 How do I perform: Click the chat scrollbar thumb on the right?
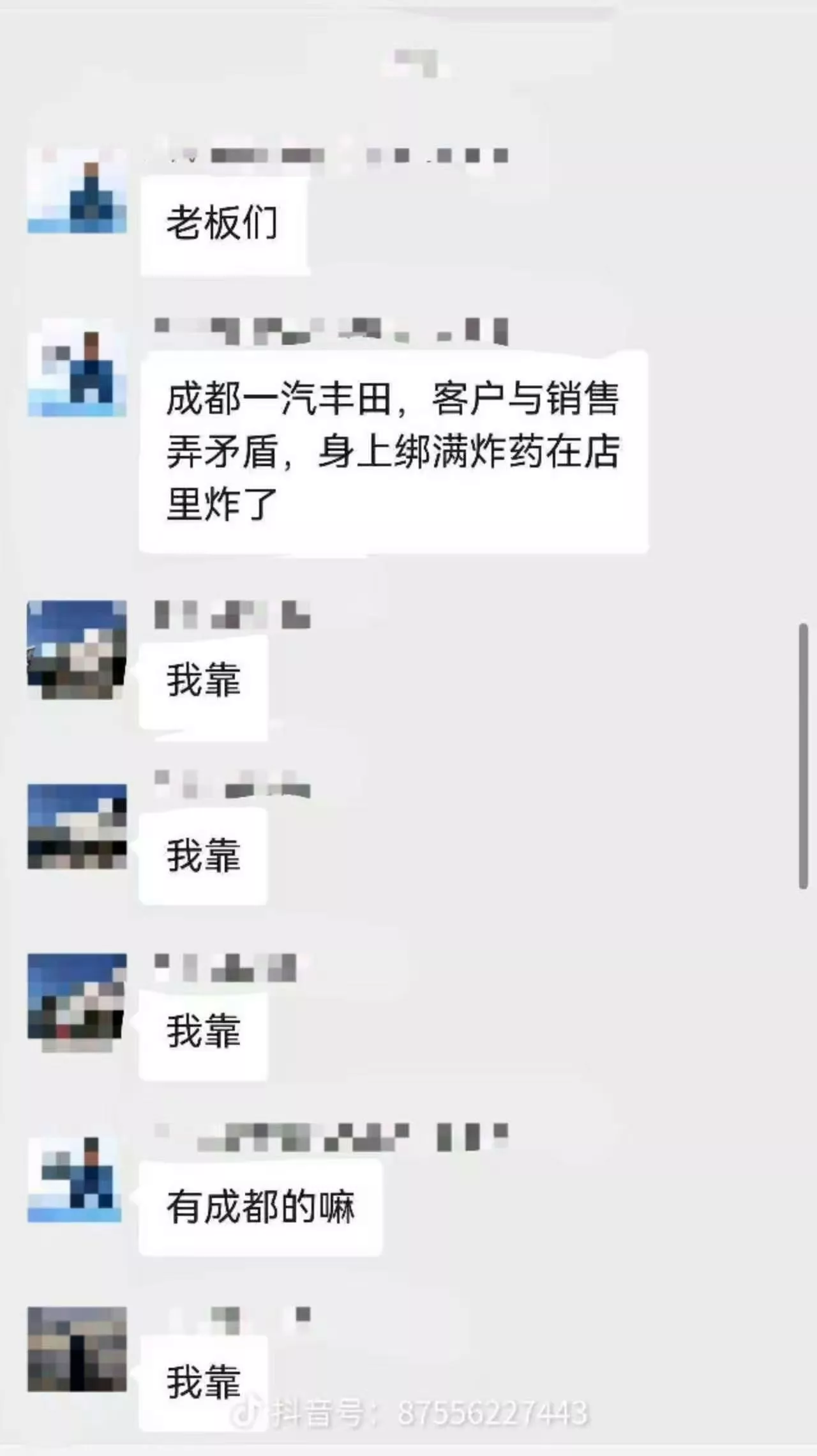803,756
